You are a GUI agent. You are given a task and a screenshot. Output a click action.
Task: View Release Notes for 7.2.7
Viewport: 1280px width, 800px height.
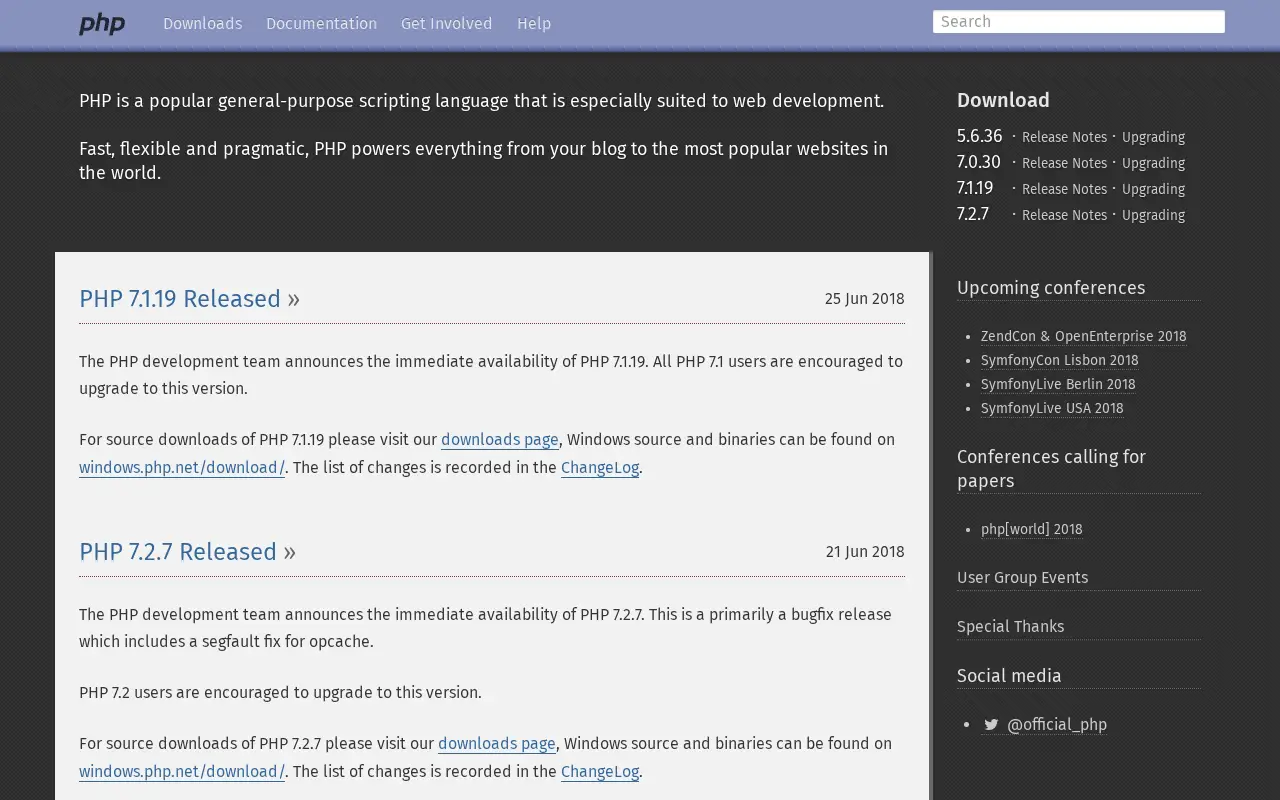(1064, 215)
